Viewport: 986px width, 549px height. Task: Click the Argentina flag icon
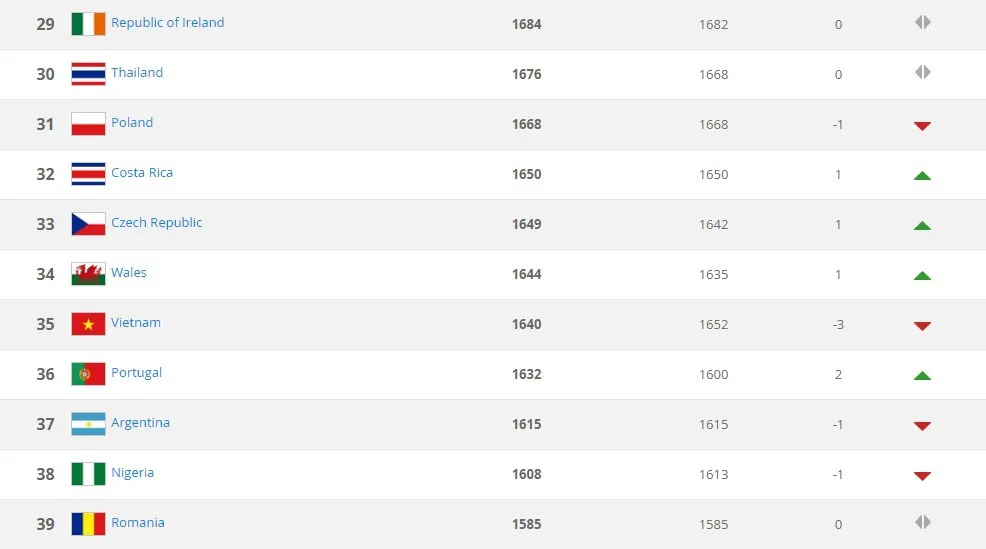(x=88, y=424)
